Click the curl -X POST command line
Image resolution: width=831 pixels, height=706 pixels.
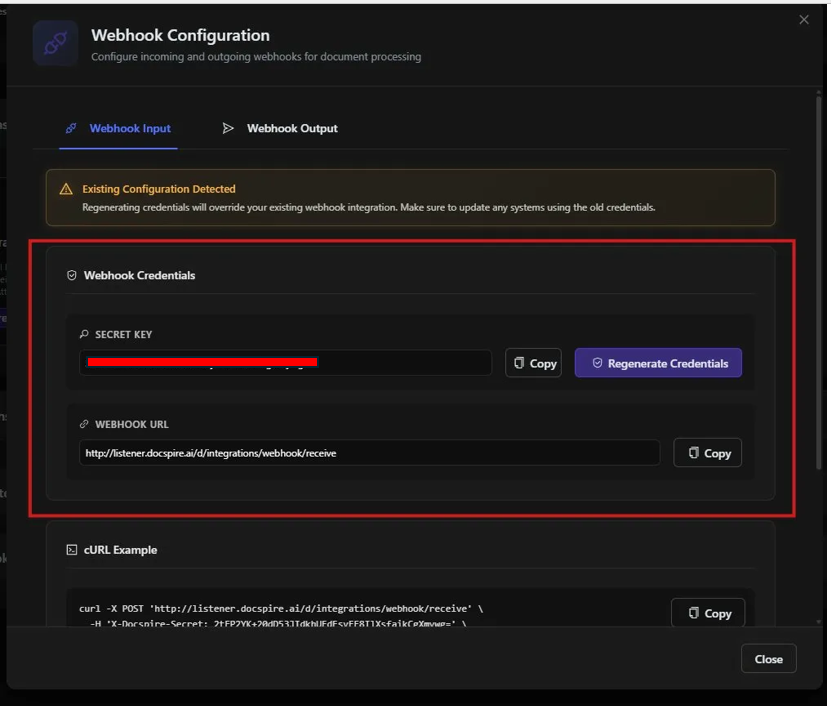tap(281, 608)
